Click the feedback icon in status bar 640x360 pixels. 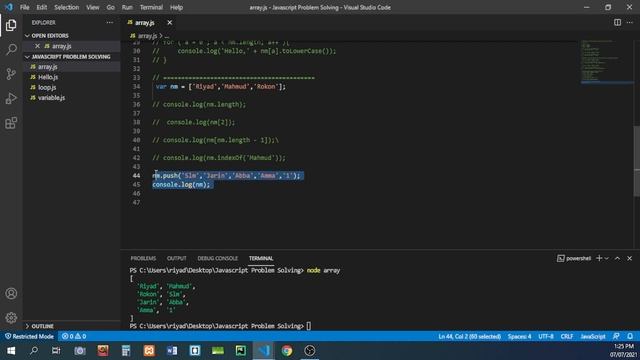click(x=616, y=336)
